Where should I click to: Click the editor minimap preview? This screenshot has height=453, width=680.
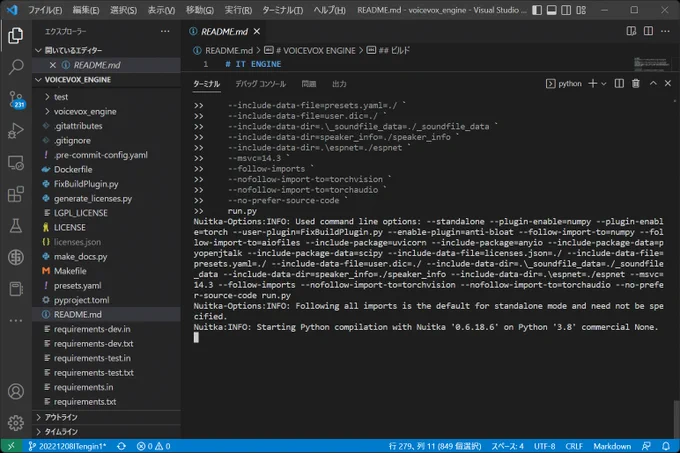(x=651, y=64)
